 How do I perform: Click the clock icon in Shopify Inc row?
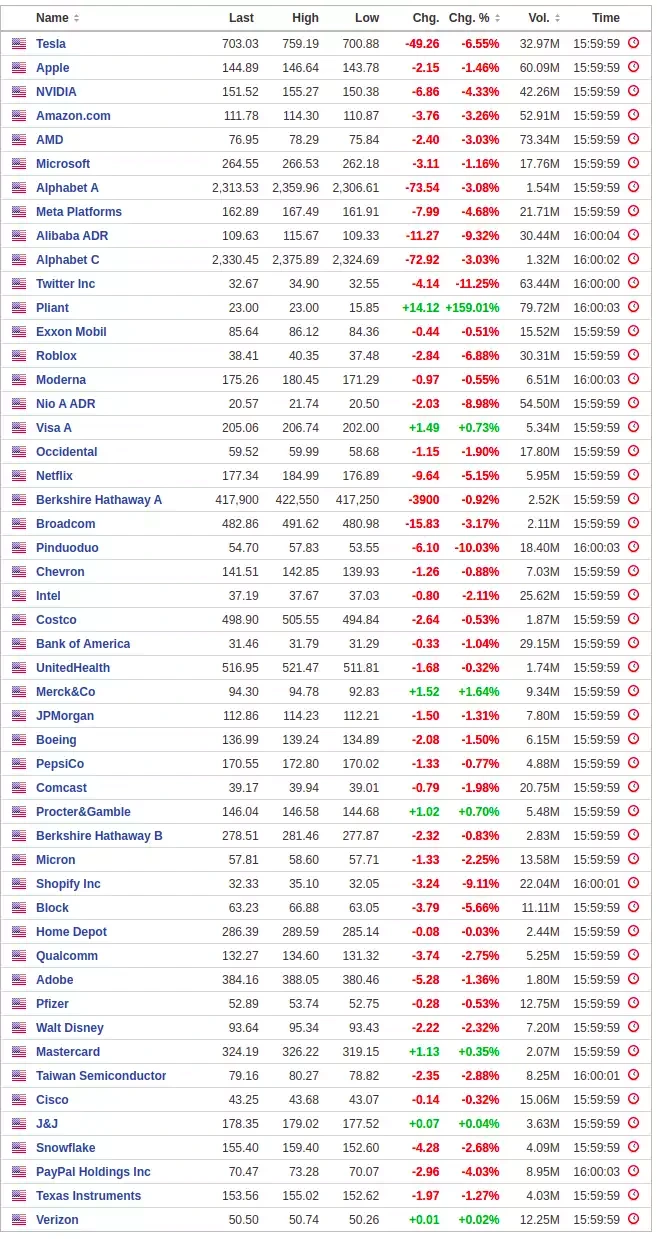pyautogui.click(x=633, y=883)
